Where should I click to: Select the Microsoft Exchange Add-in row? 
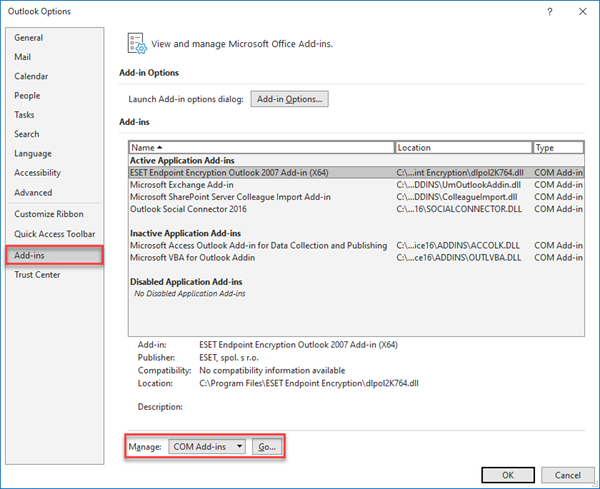[356, 185]
